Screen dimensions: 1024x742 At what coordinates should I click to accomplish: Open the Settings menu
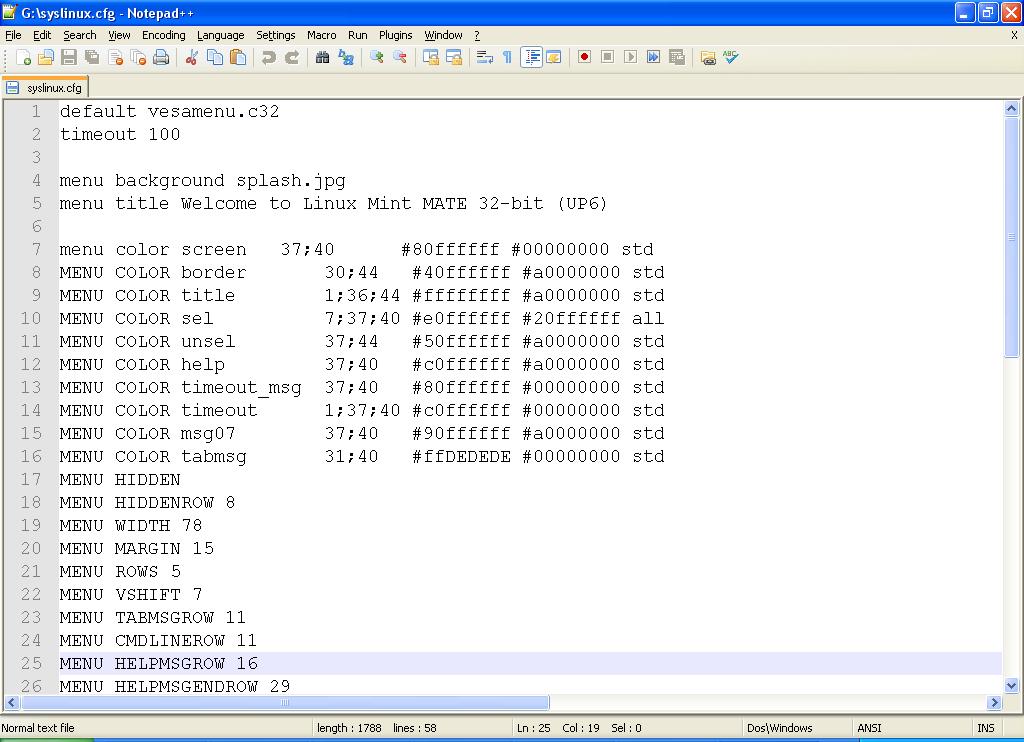point(275,35)
